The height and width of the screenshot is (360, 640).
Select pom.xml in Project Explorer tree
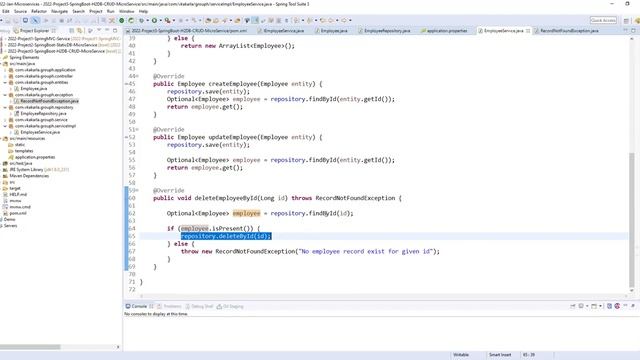tap(18, 213)
